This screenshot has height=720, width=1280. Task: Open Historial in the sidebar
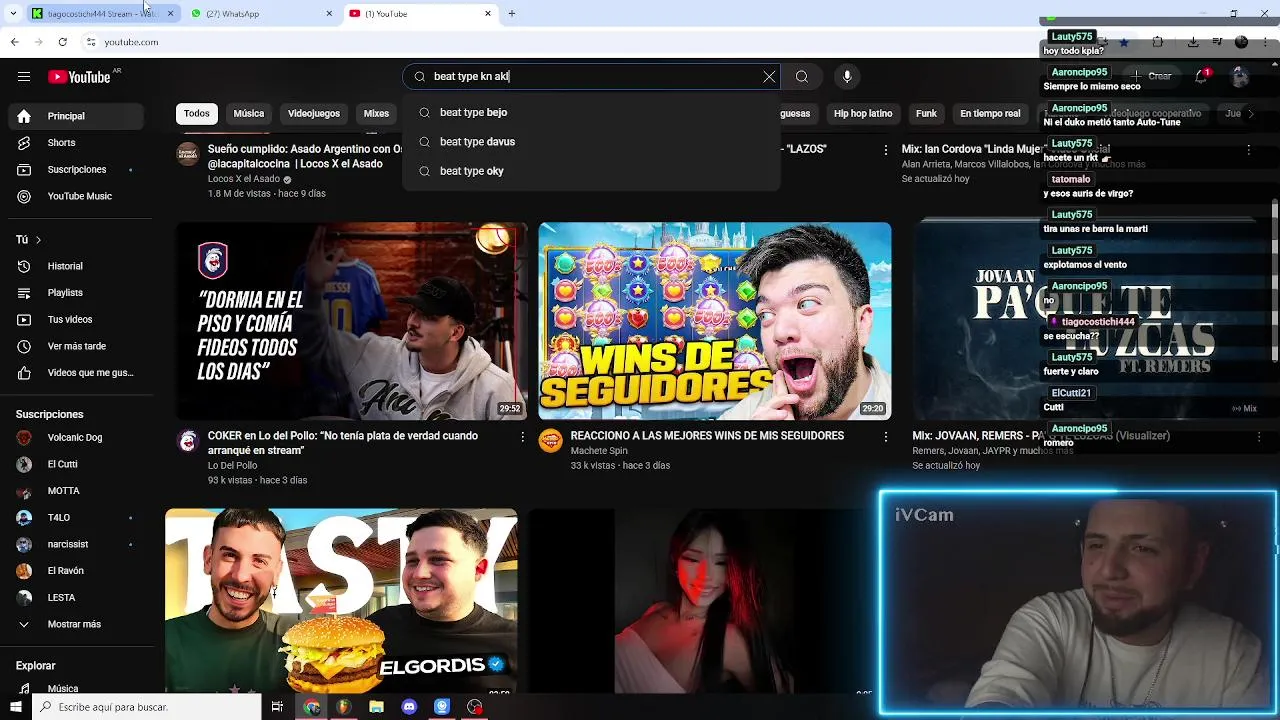pos(76,266)
